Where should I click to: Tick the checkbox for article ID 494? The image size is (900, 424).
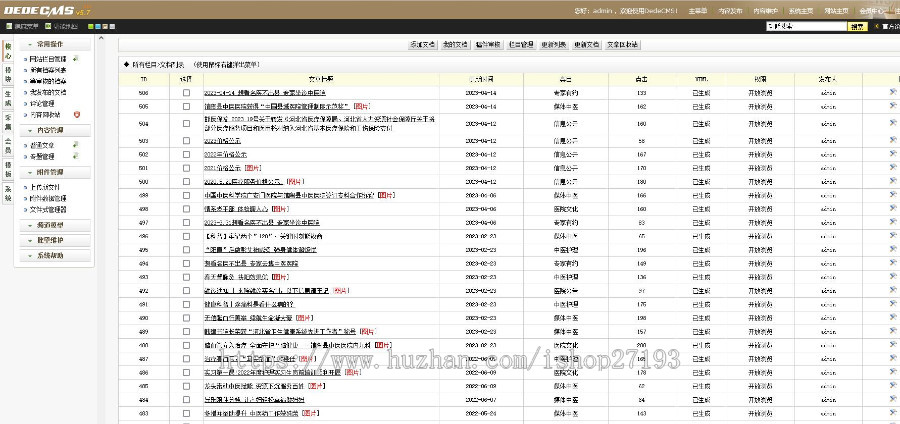186,263
